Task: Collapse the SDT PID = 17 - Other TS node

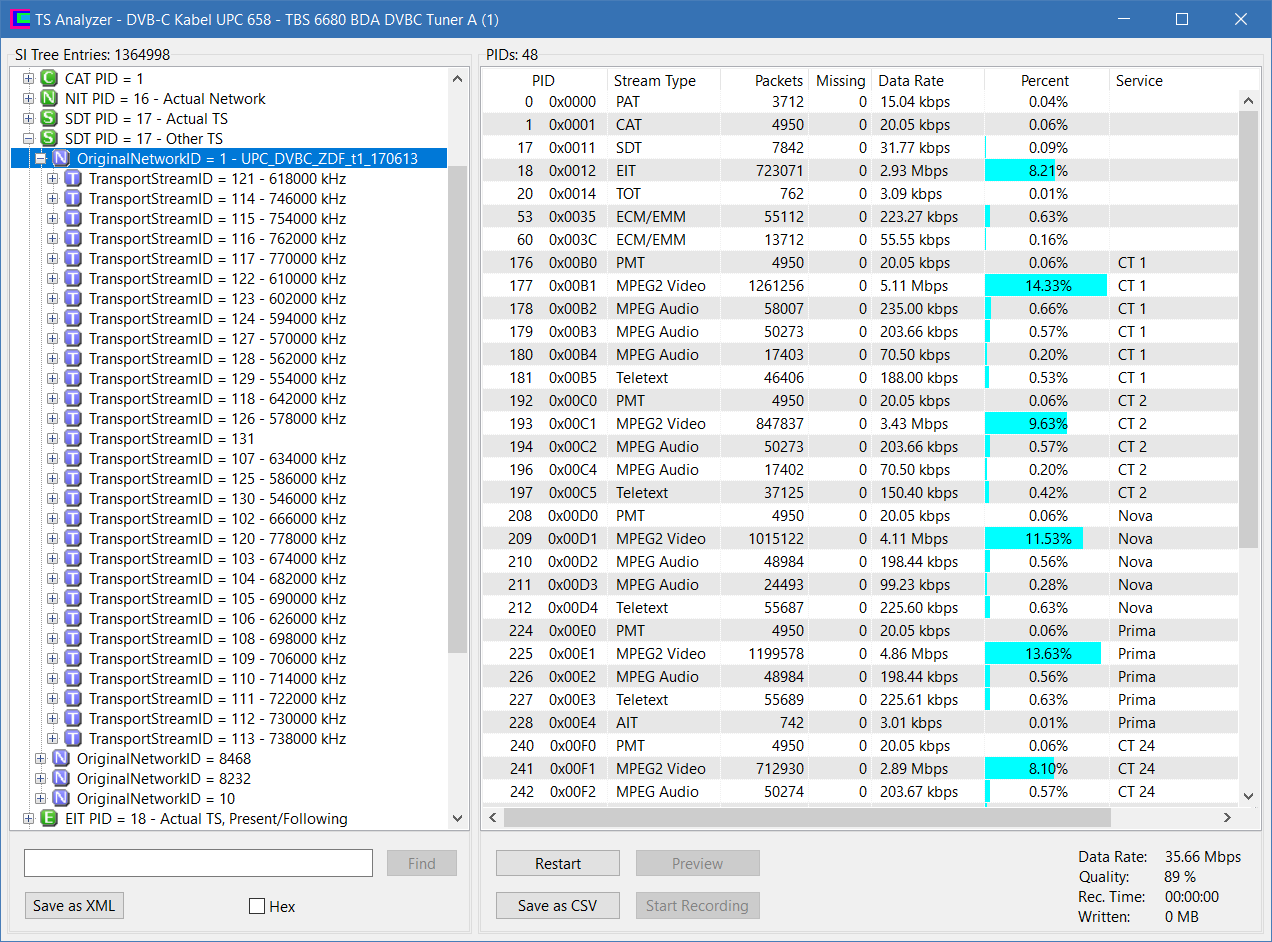Action: point(28,138)
